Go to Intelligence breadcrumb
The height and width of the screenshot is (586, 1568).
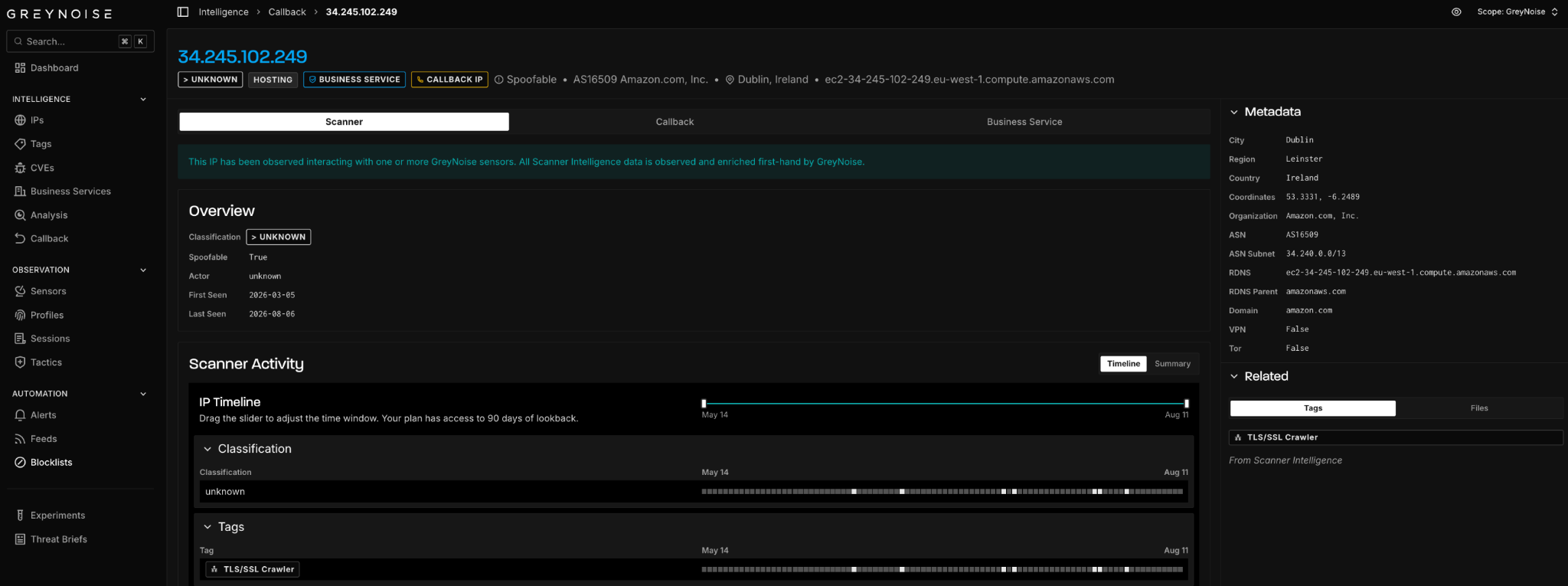click(224, 12)
